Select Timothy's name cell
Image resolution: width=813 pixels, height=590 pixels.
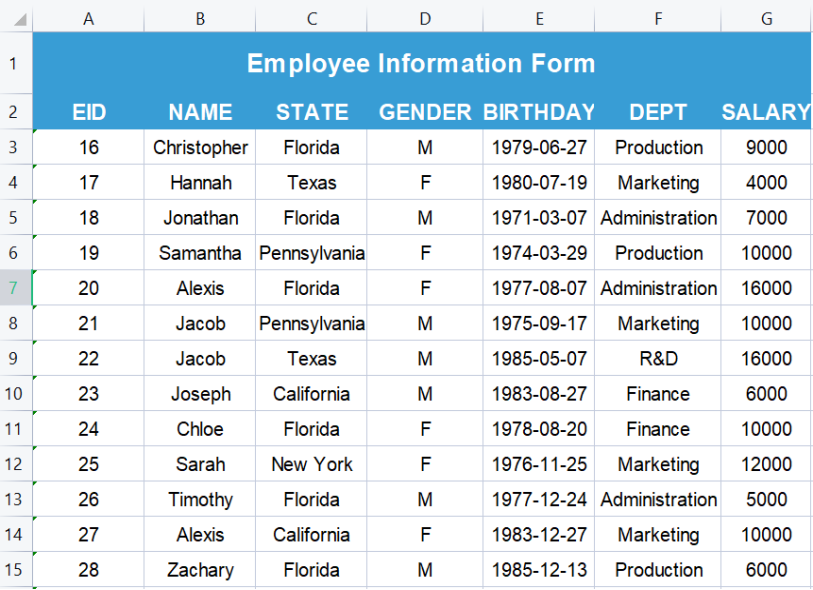click(x=200, y=499)
